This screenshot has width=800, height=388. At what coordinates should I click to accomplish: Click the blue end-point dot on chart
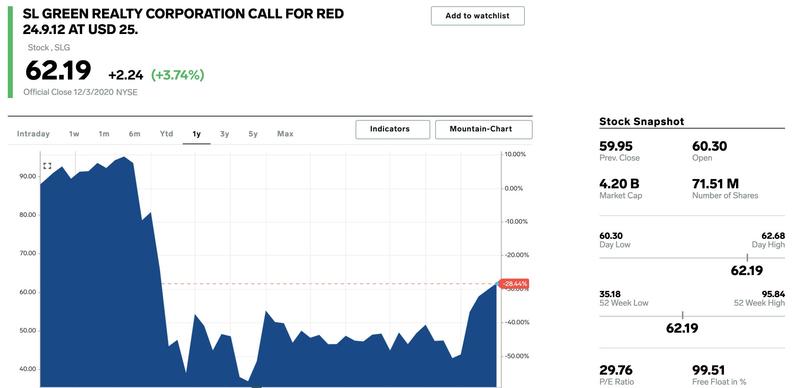point(497,283)
